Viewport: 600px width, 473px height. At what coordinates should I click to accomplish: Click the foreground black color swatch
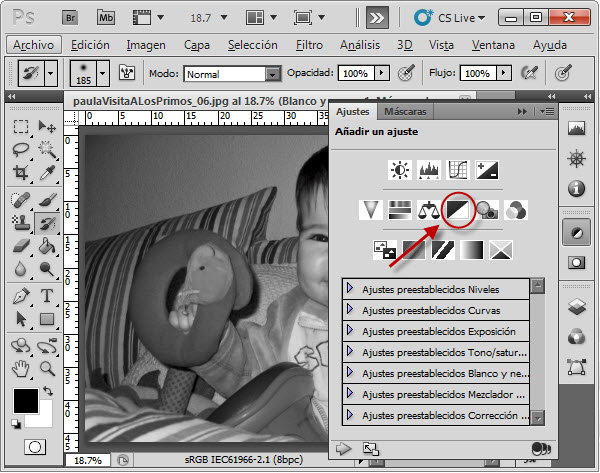26,401
